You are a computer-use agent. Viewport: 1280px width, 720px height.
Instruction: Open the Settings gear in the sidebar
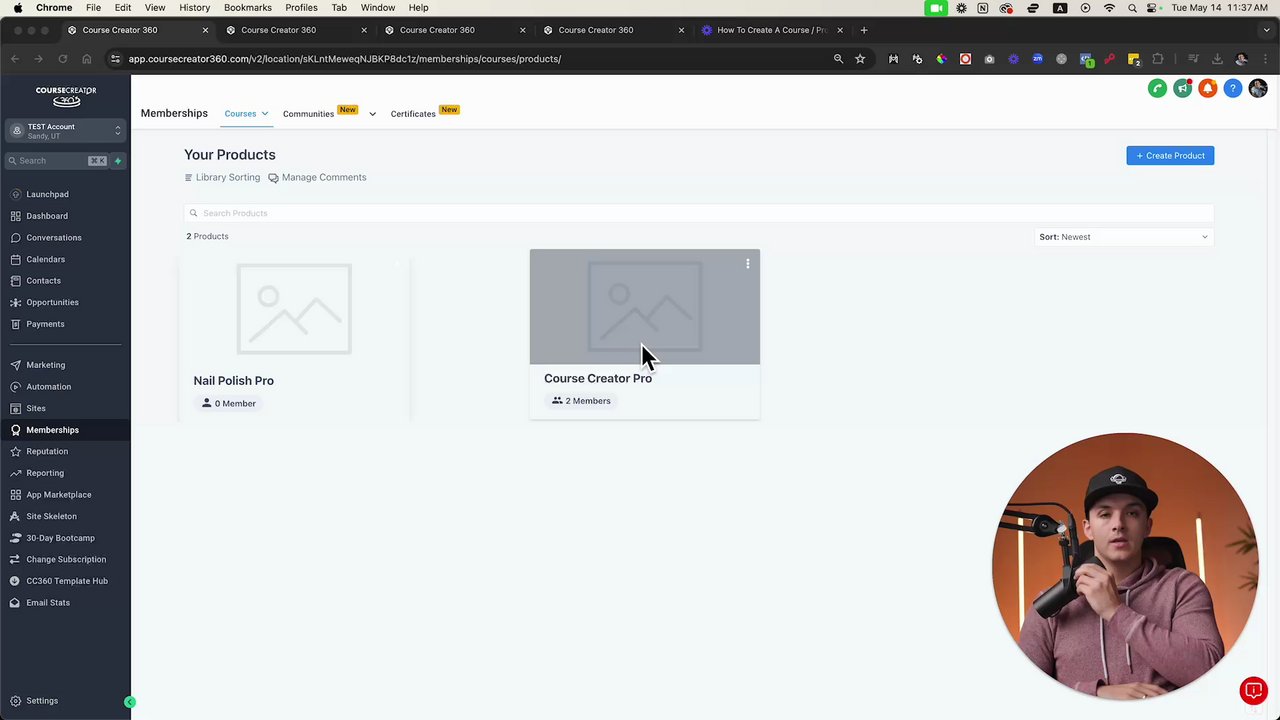16,701
